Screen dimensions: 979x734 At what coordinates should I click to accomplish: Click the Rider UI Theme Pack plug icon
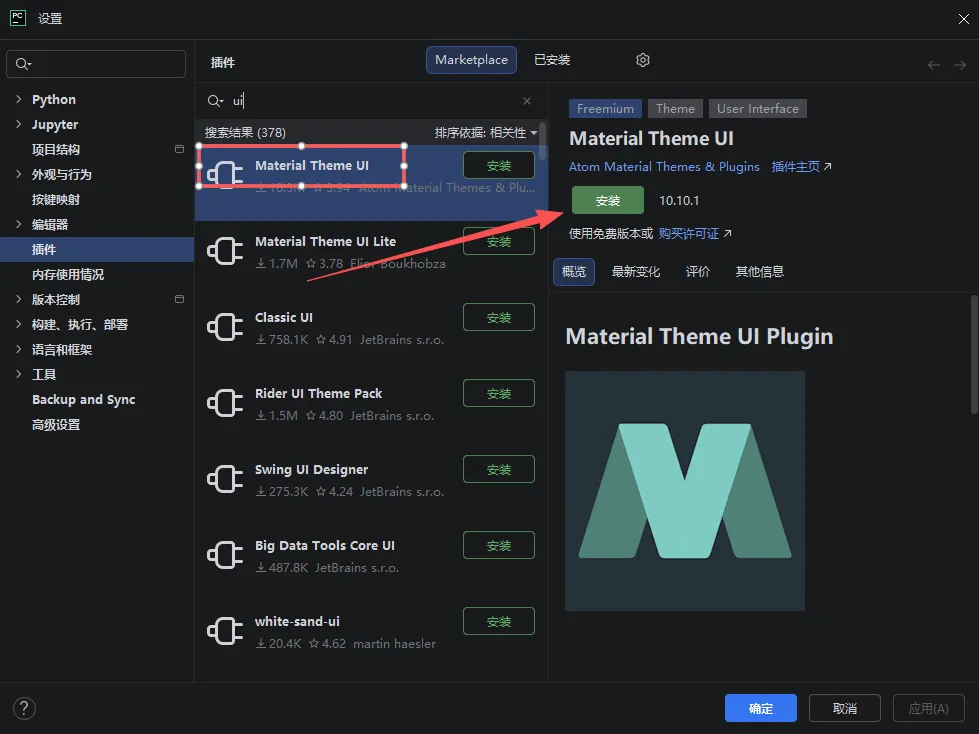click(225, 404)
